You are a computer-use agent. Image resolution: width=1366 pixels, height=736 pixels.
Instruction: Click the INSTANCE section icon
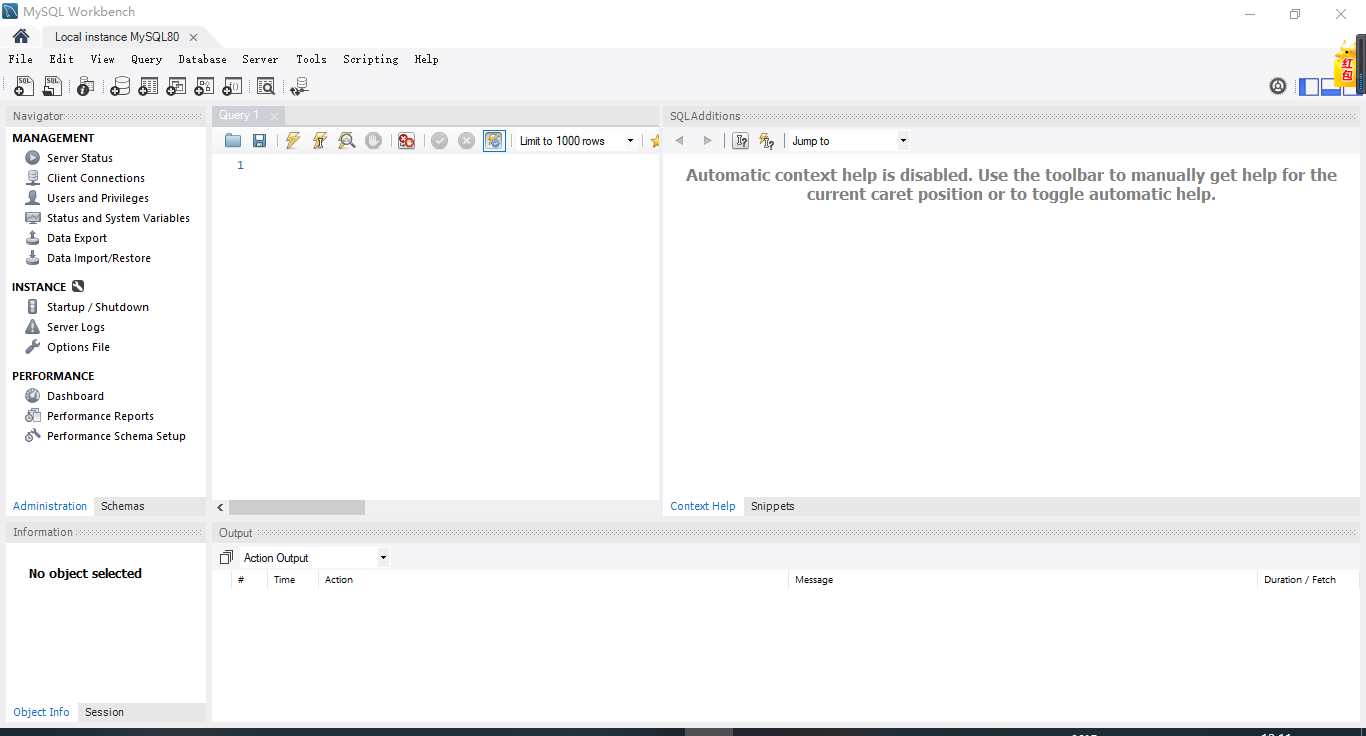[78, 286]
